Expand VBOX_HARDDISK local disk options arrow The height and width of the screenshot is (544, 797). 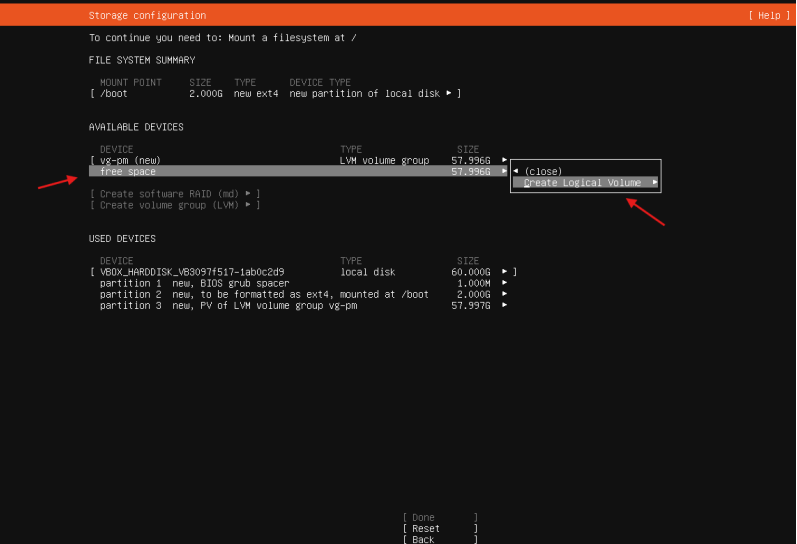click(505, 272)
